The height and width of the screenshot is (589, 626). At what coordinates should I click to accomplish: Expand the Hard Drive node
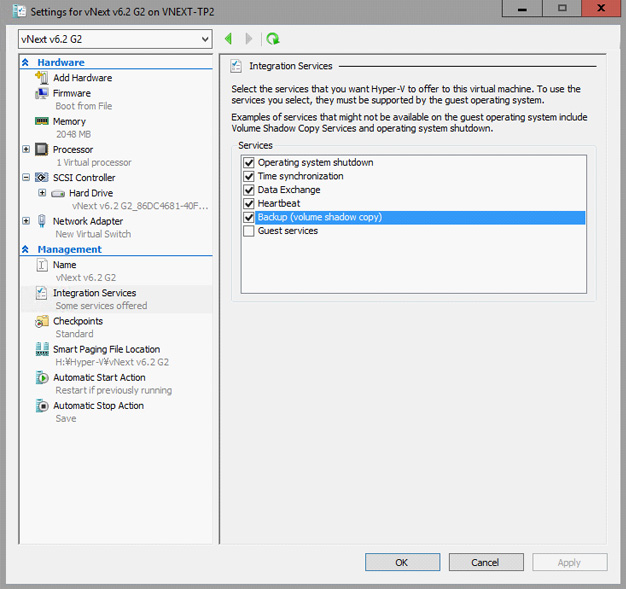coord(42,192)
